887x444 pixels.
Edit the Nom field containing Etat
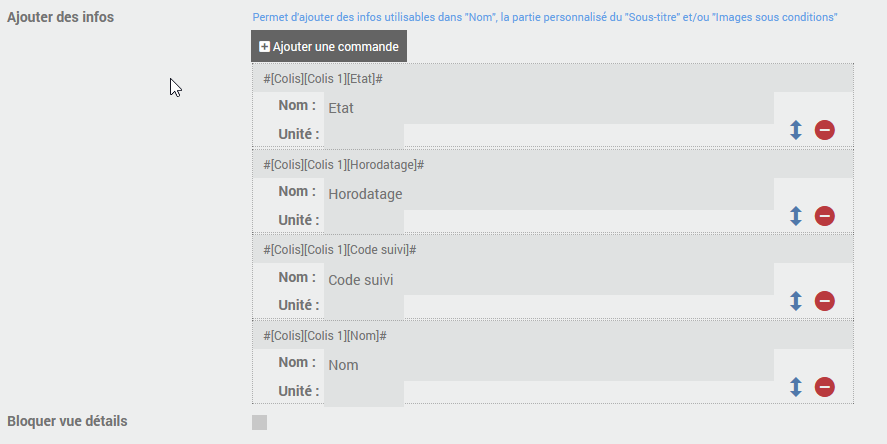548,108
